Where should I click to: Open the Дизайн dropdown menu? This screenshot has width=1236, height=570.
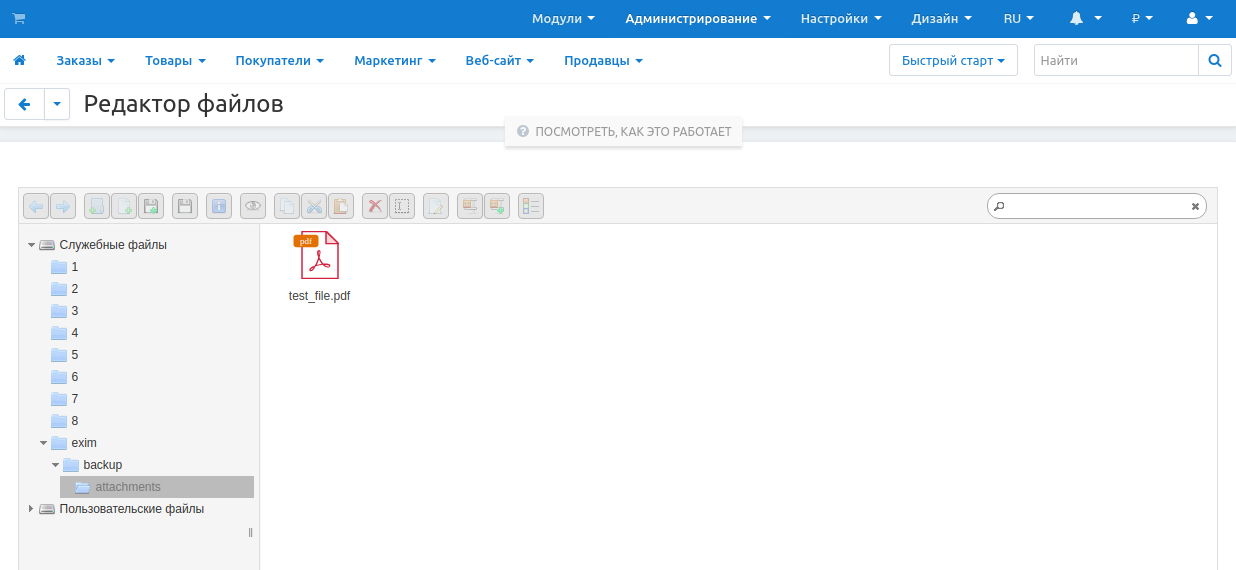click(x=942, y=18)
